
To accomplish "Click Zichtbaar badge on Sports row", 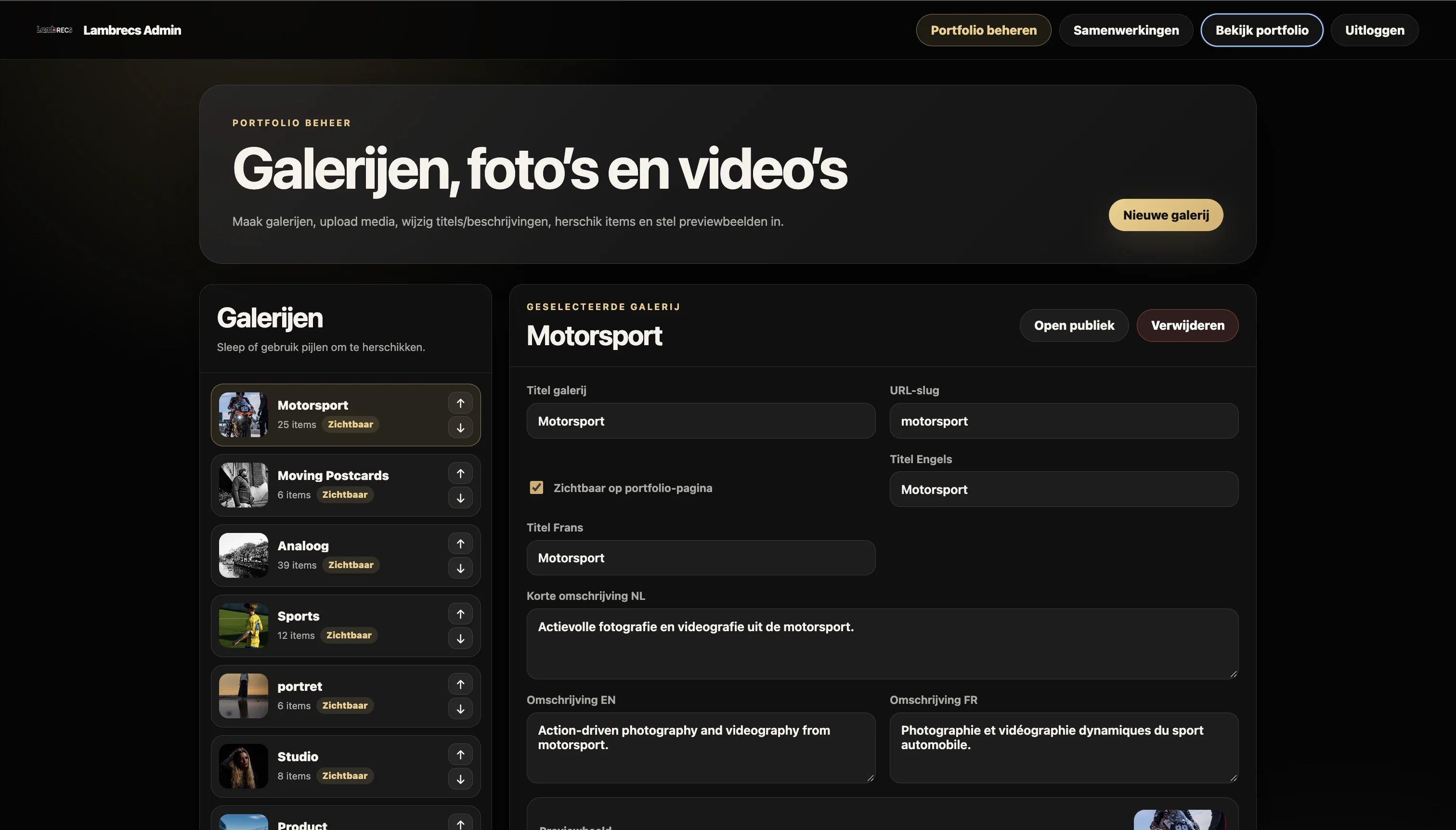I will [348, 635].
